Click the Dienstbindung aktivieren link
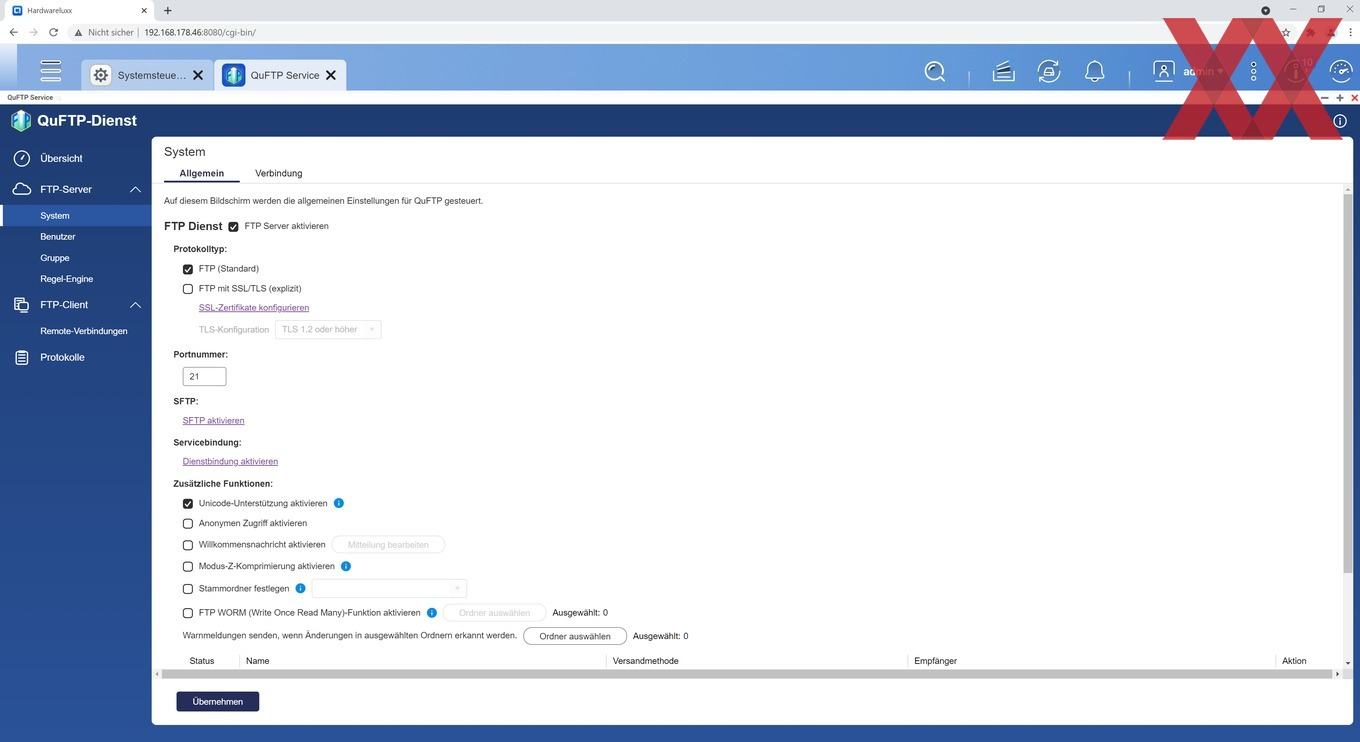 coord(230,462)
